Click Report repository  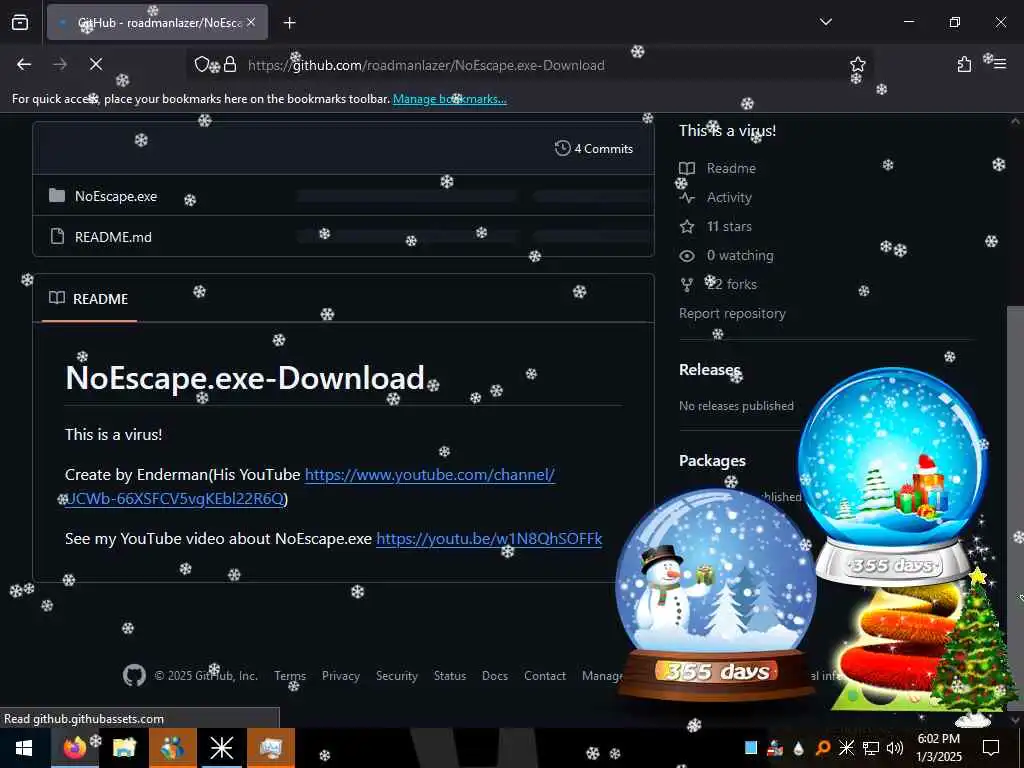pos(732,313)
